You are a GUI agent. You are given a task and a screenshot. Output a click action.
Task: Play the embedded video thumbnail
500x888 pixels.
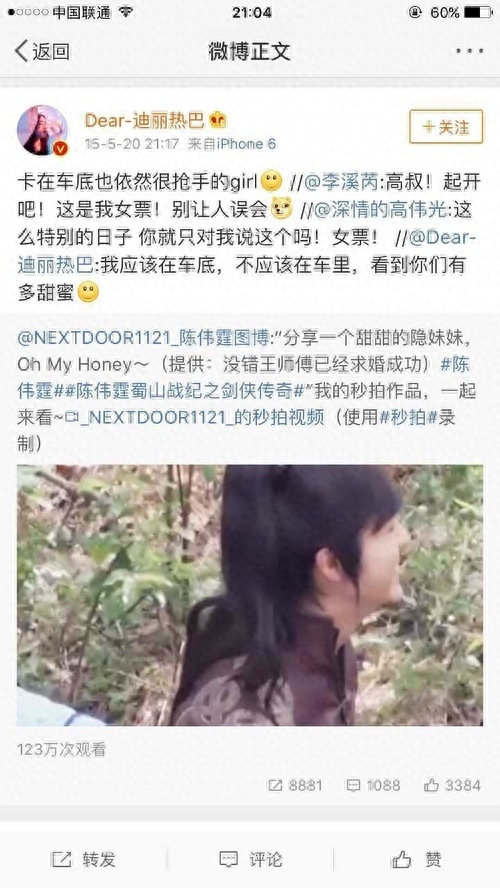click(x=250, y=595)
